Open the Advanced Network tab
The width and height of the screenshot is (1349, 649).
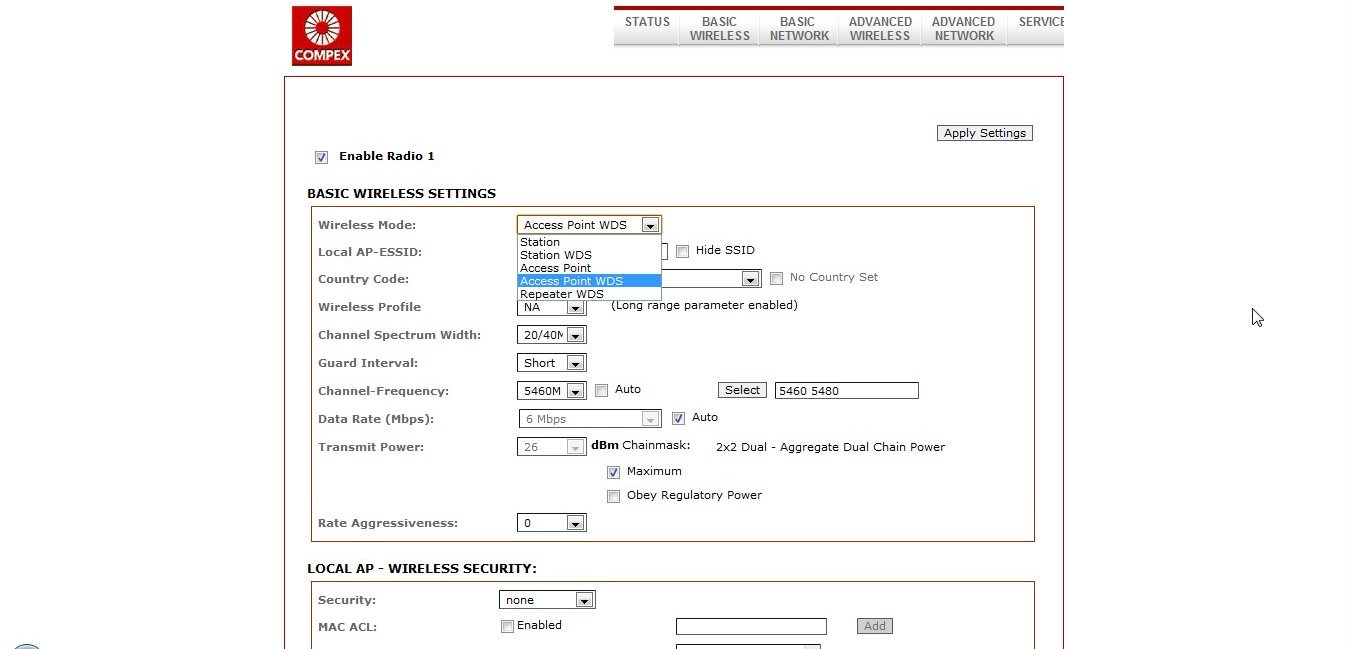point(964,28)
